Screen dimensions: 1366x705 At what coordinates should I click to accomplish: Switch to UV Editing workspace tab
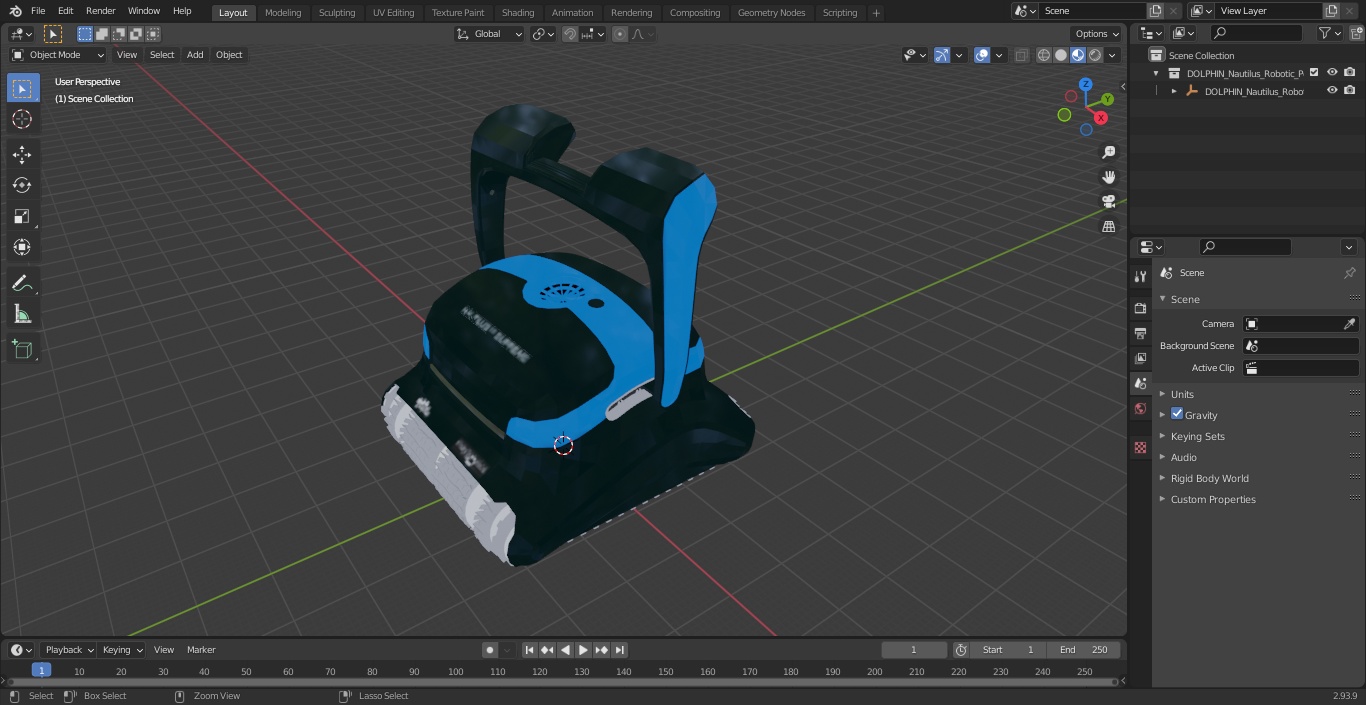pos(393,13)
